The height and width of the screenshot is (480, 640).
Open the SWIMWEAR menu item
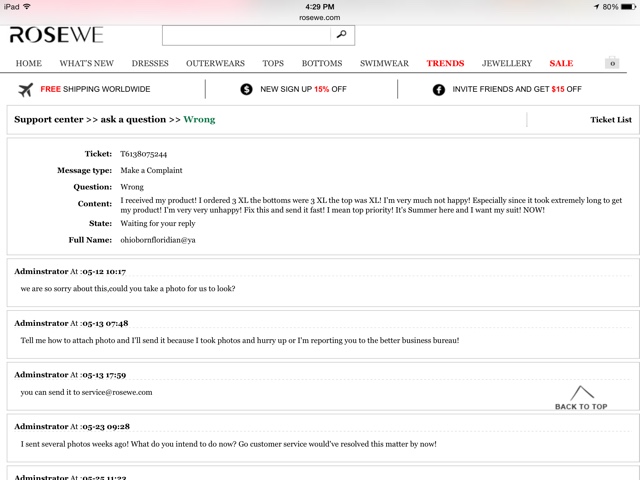[384, 63]
